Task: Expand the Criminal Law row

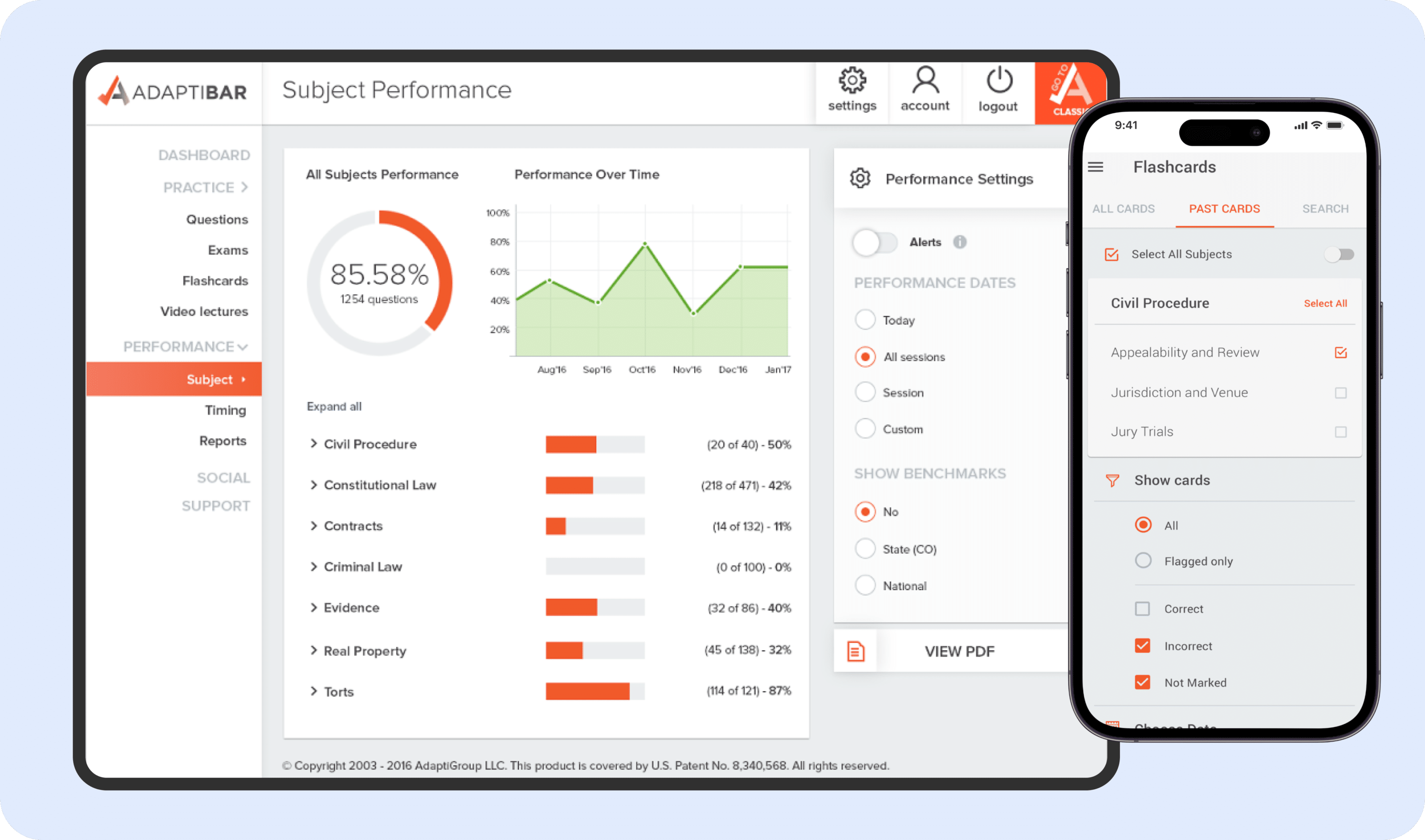Action: (x=313, y=567)
